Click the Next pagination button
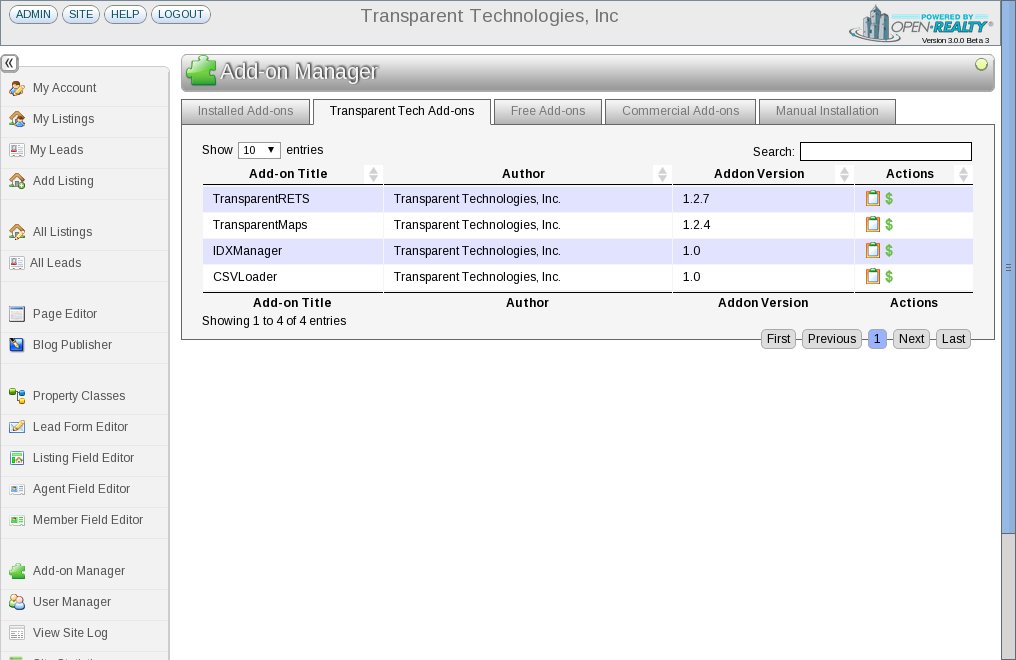Screen dimensions: 1016x660 coord(911,339)
